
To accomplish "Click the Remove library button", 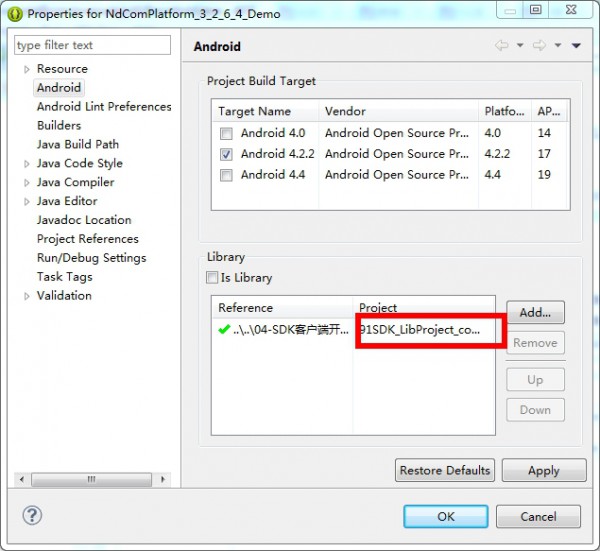I will tap(535, 342).
